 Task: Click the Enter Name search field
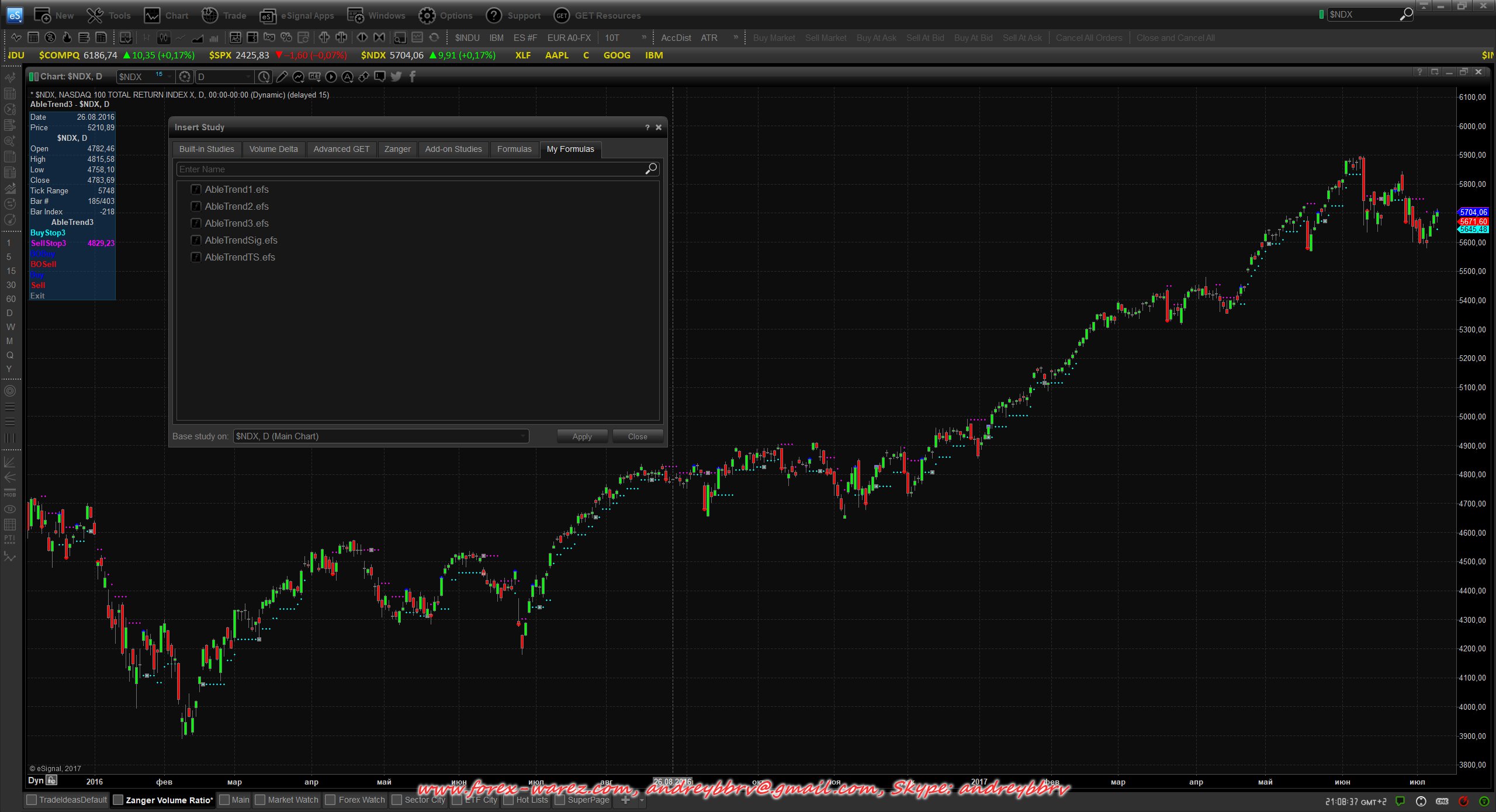(x=409, y=169)
